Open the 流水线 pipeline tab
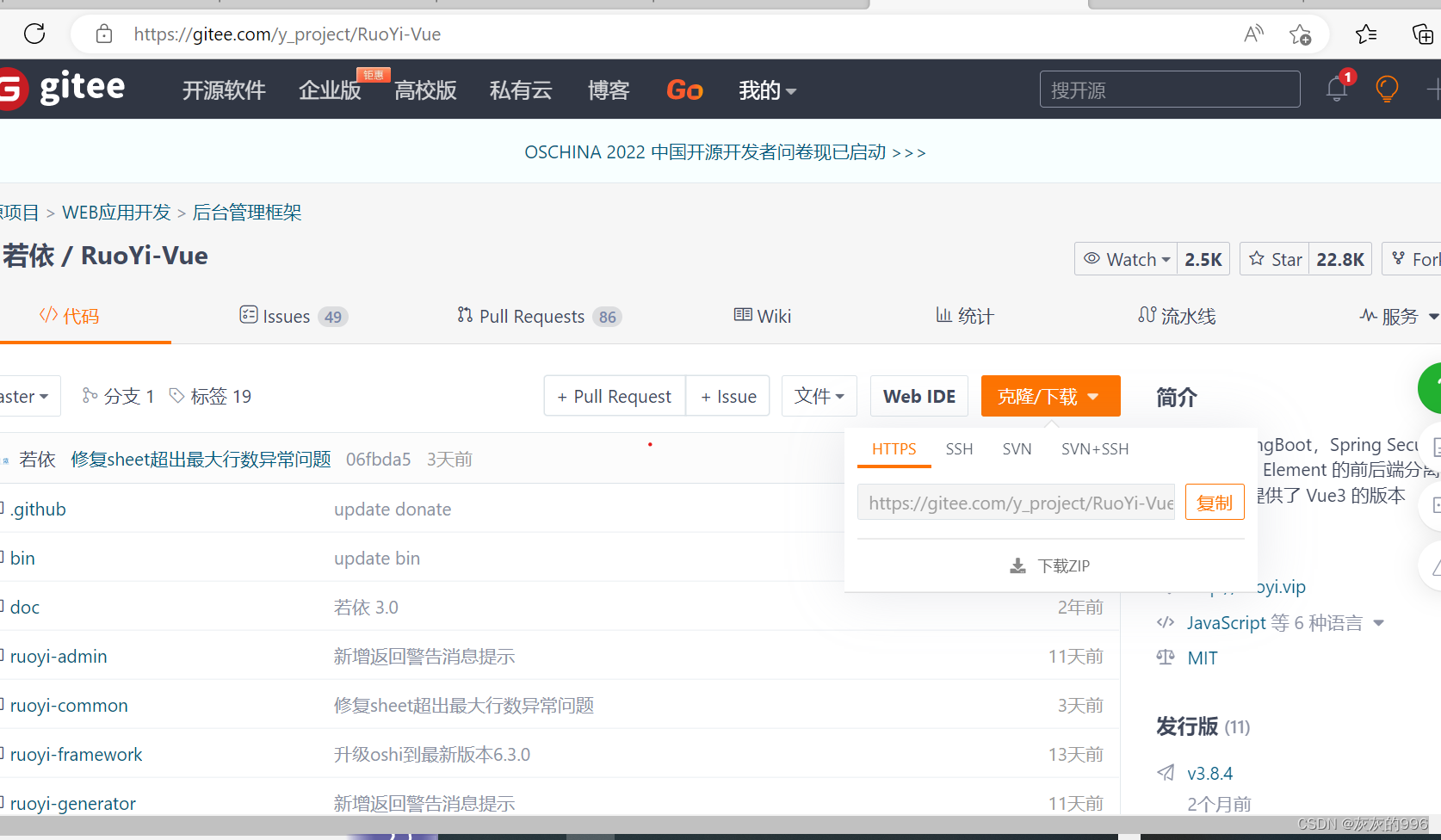The height and width of the screenshot is (840, 1441). 1177,316
